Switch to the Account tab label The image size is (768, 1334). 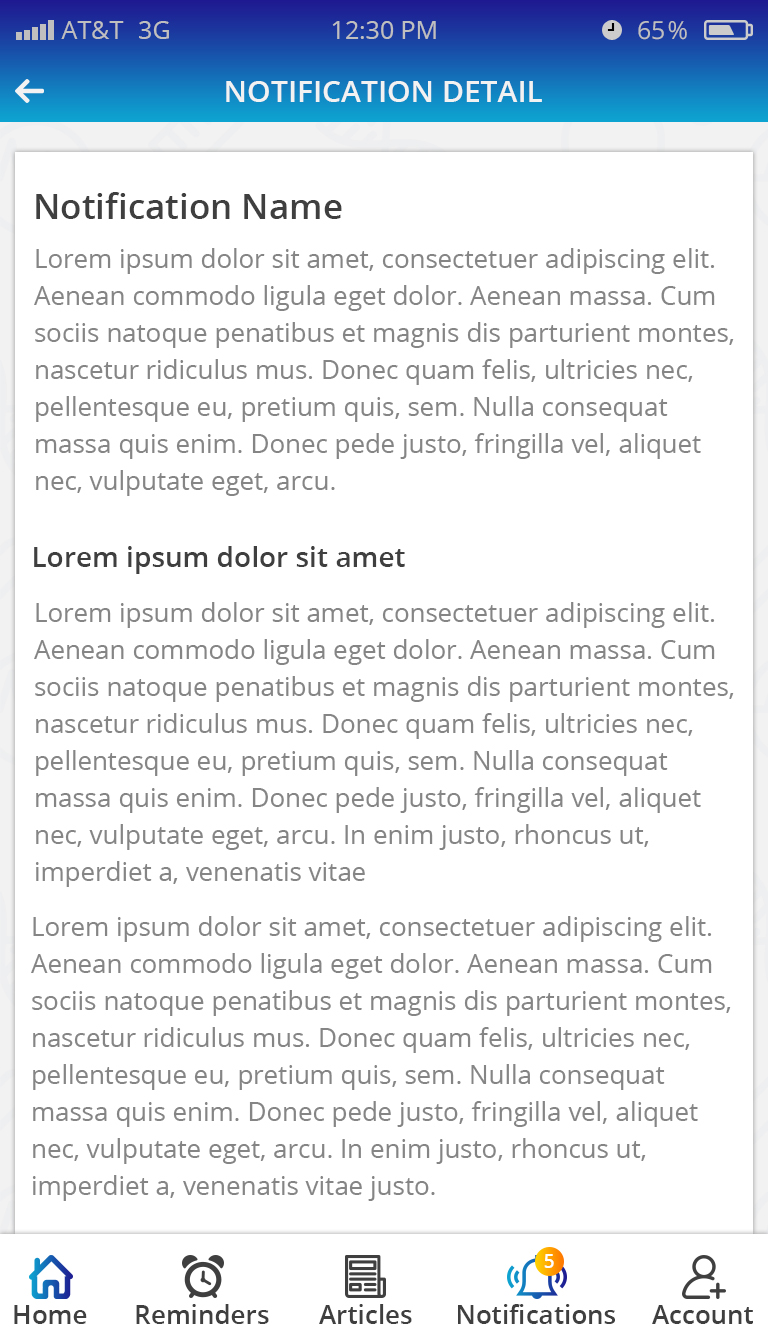(703, 1314)
